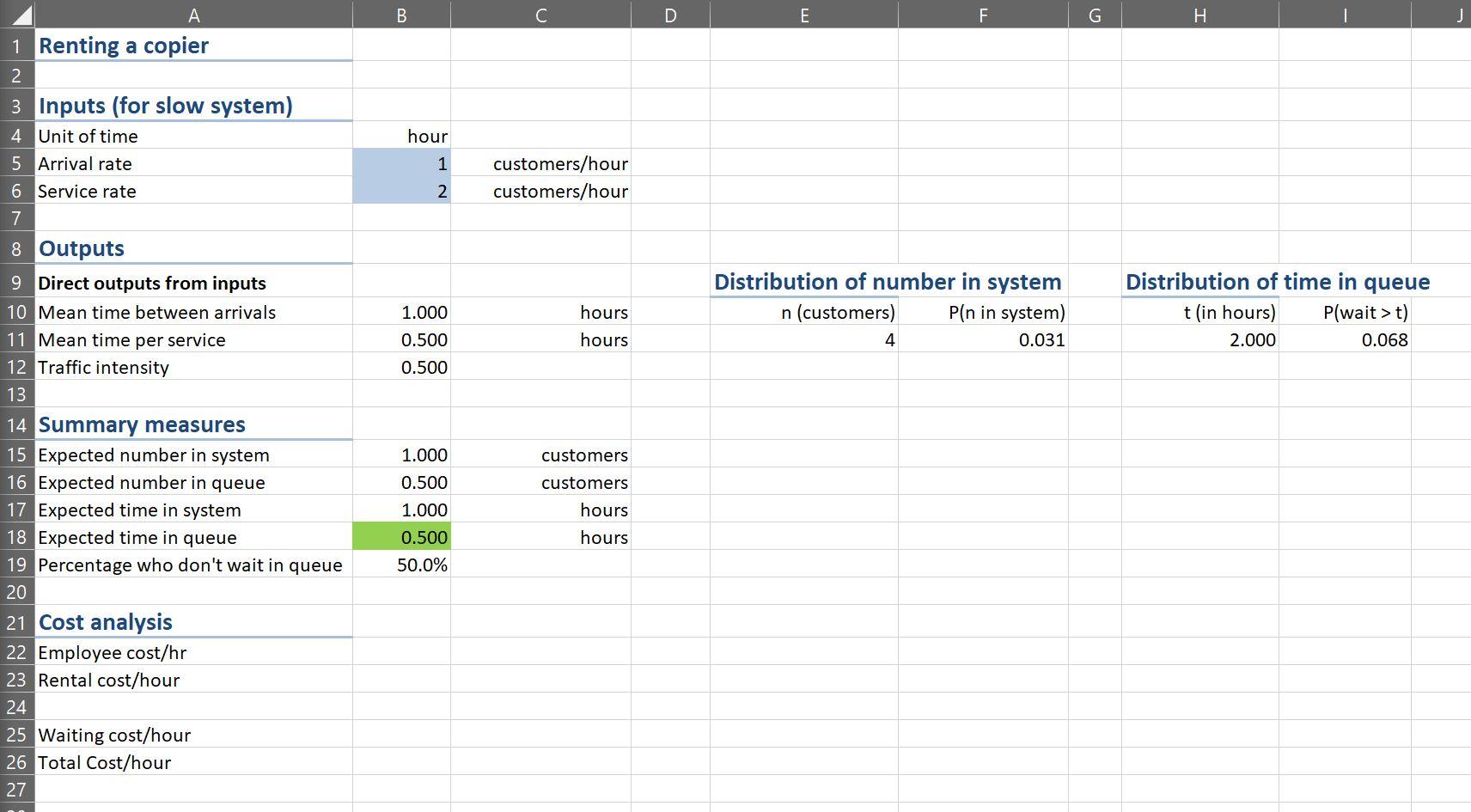Click Expected number in queue value 0.500
Image resolution: width=1471 pixels, height=812 pixels.
point(401,482)
